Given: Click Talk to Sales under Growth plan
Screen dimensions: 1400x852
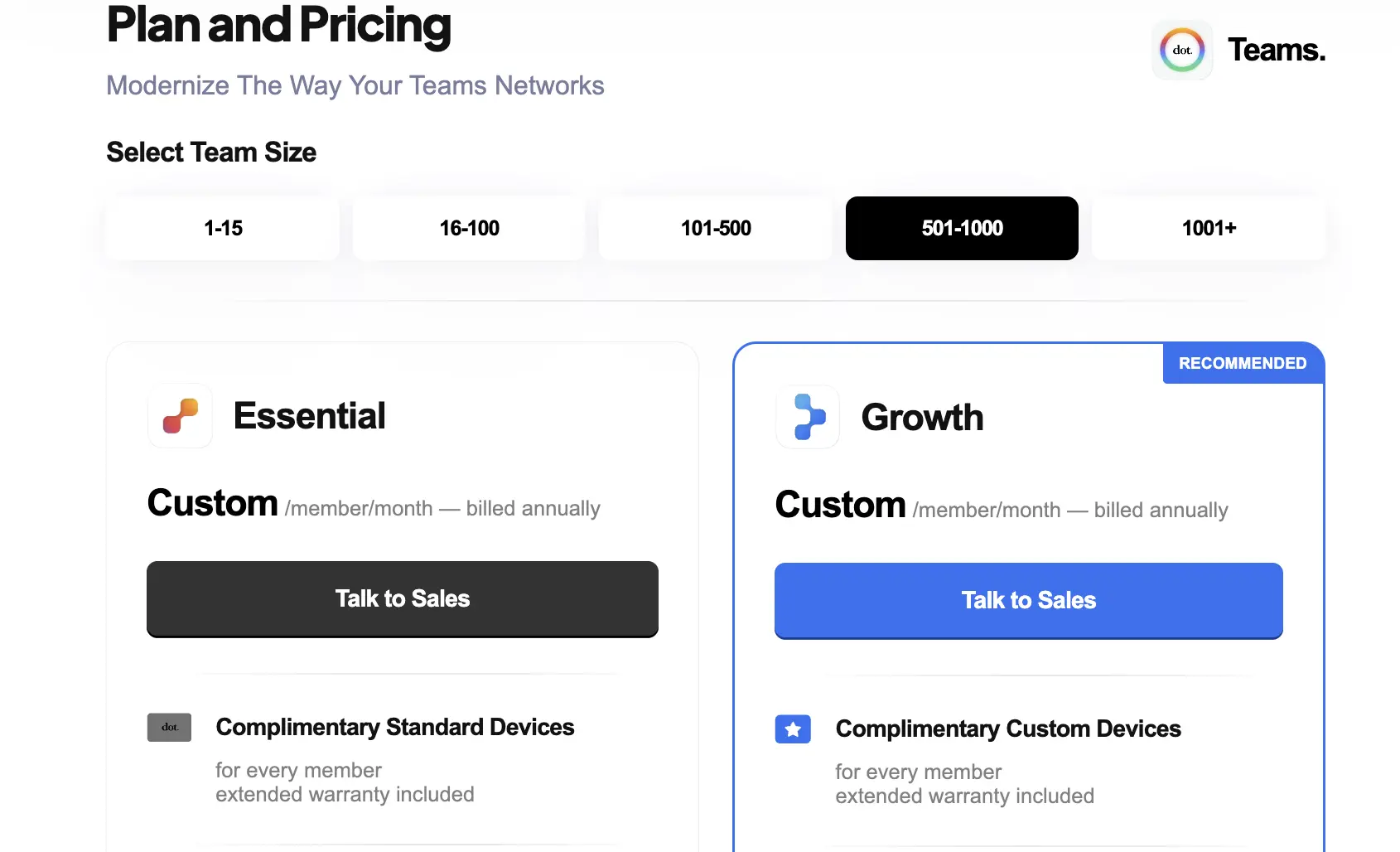Looking at the screenshot, I should pos(1028,600).
